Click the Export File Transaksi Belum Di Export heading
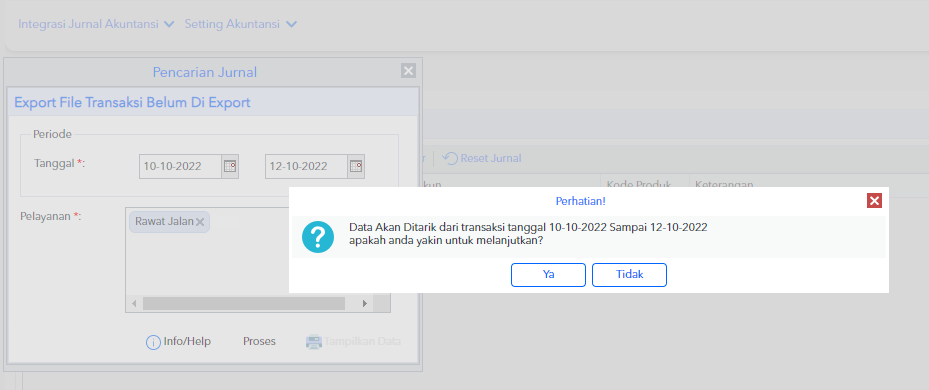The width and height of the screenshot is (929, 390). click(x=132, y=103)
